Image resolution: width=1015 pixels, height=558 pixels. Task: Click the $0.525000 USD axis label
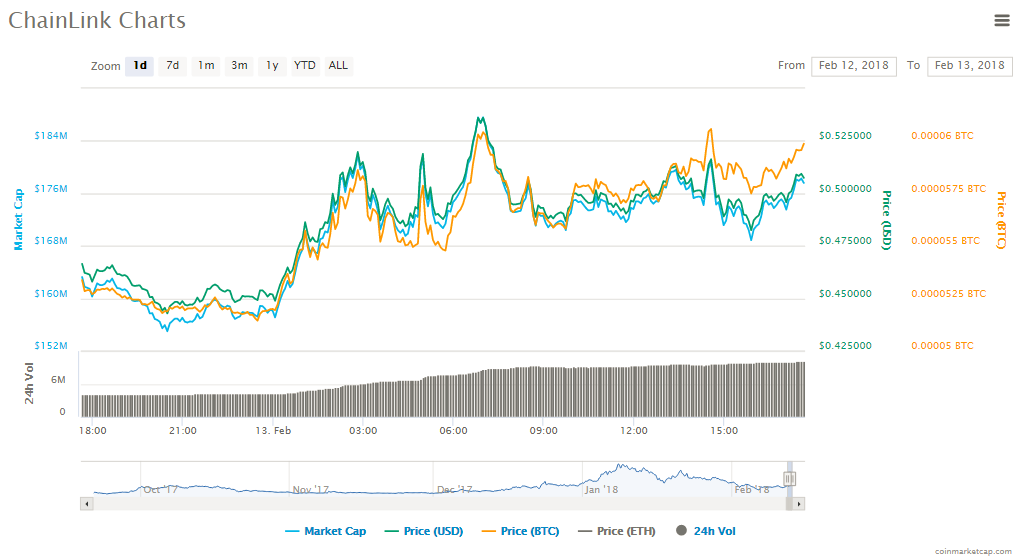click(845, 136)
